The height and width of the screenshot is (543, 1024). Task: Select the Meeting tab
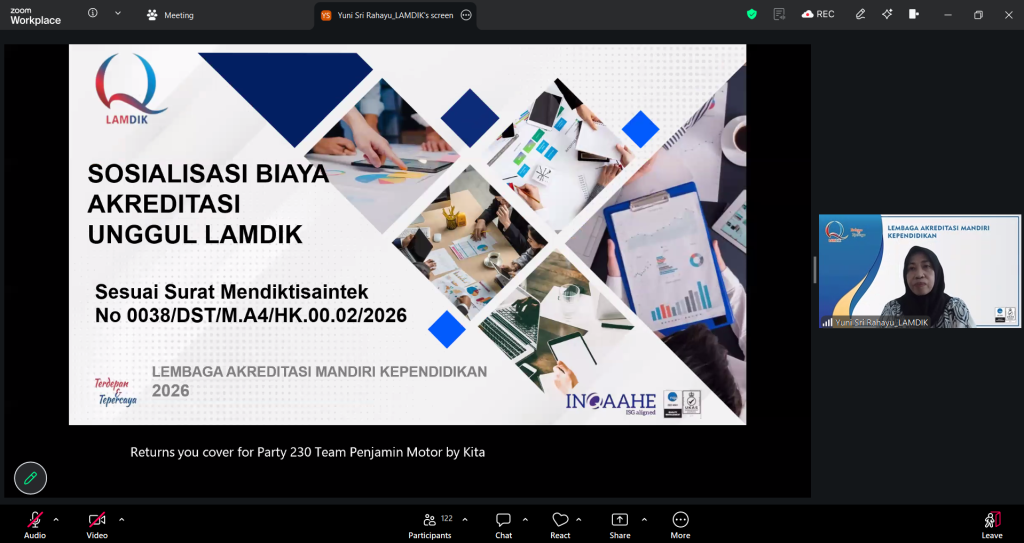tap(170, 15)
